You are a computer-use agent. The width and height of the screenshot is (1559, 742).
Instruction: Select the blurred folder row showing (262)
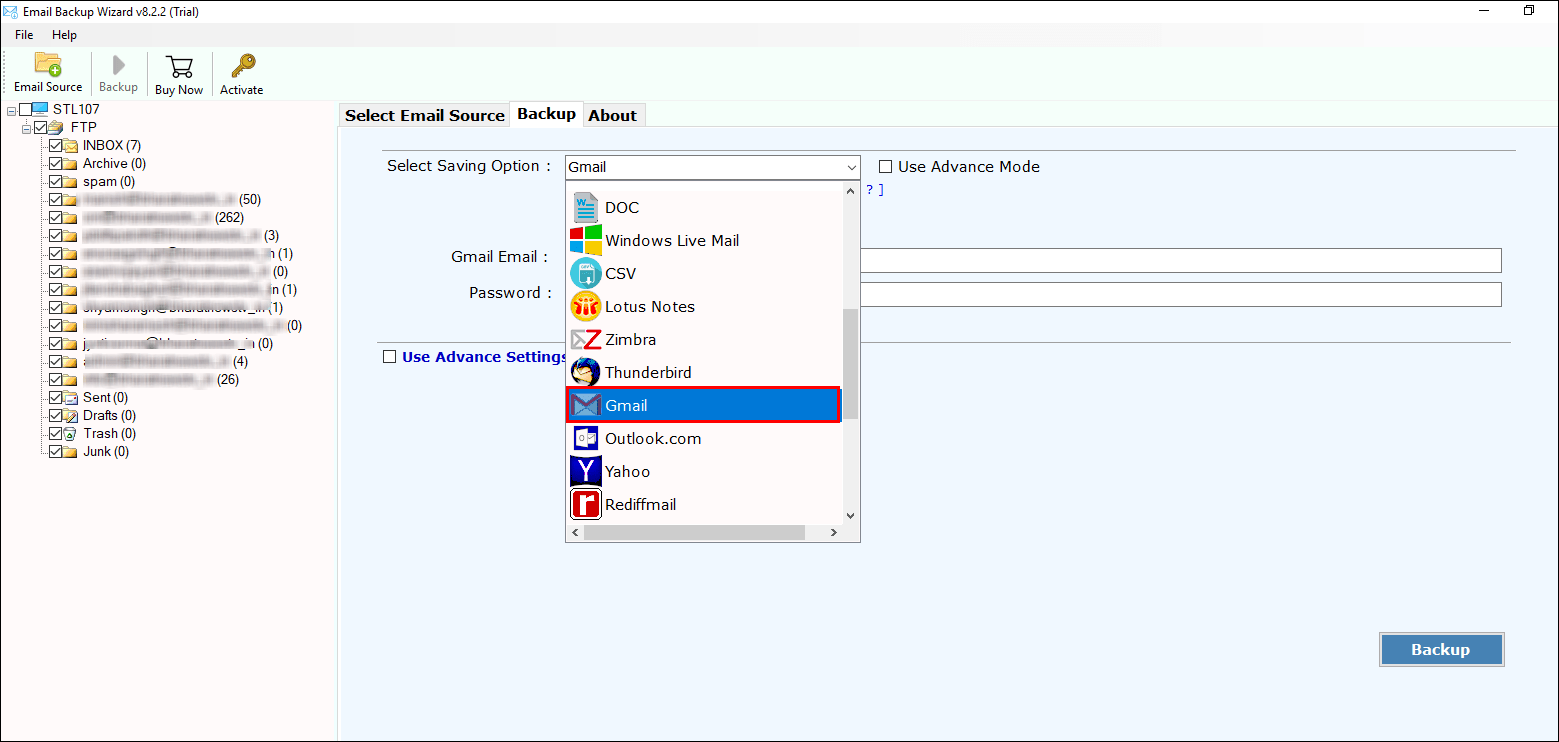[163, 218]
